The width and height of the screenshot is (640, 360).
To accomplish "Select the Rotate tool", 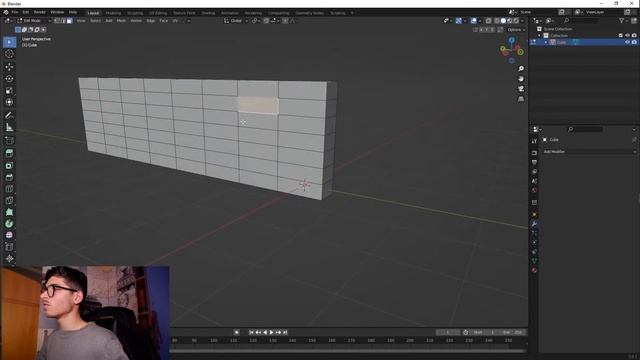I will click(9, 78).
